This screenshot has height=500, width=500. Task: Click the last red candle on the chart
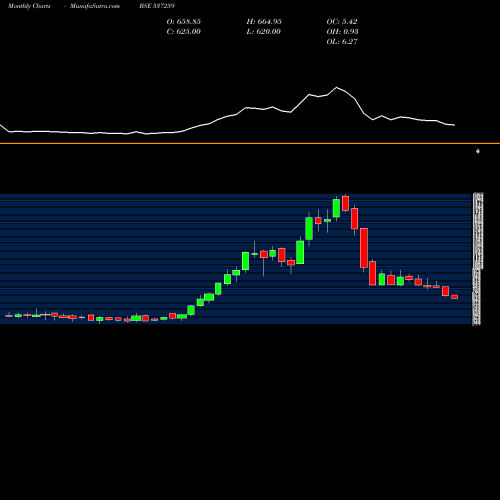click(455, 297)
